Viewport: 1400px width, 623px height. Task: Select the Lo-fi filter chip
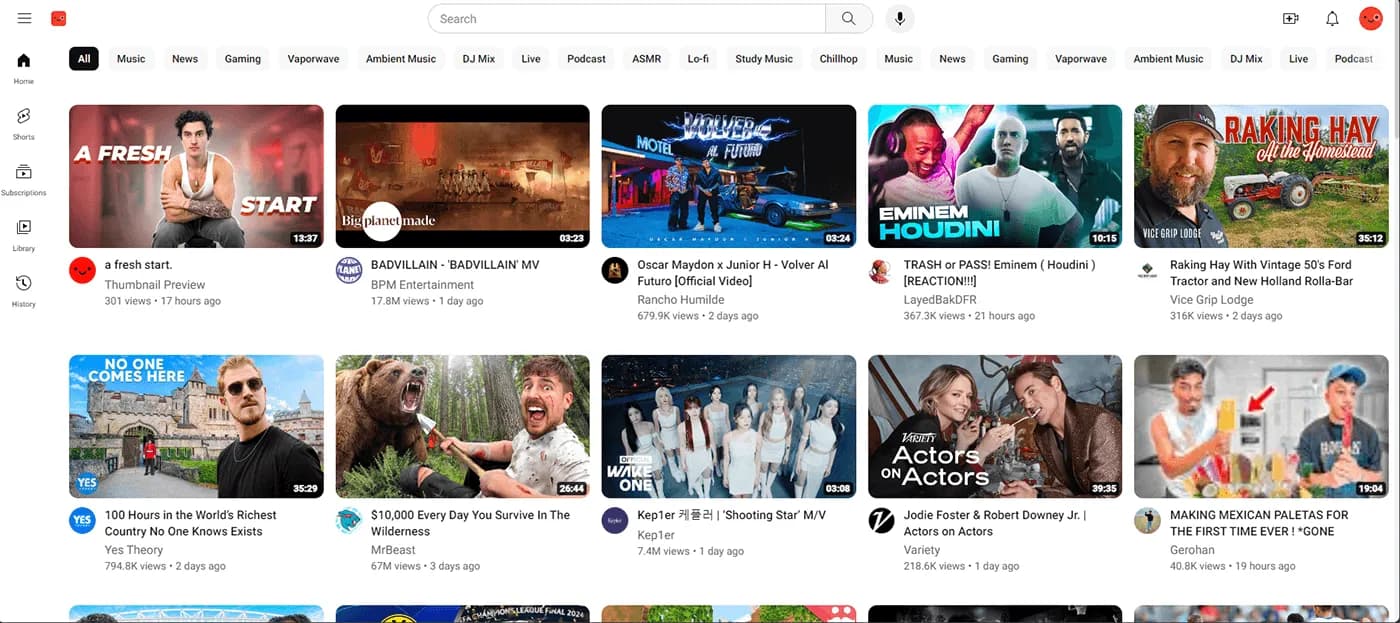click(698, 59)
